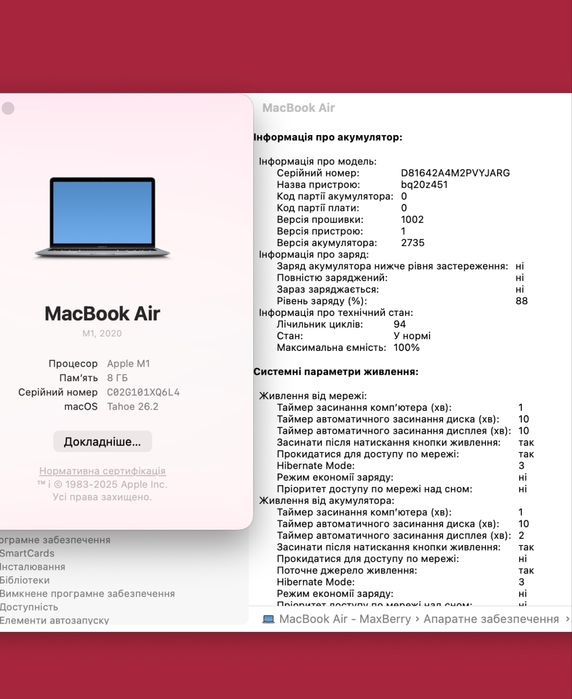Image resolution: width=572 pixels, height=699 pixels.
Task: Click the Системні параметри живлення heading
Action: tap(336, 372)
